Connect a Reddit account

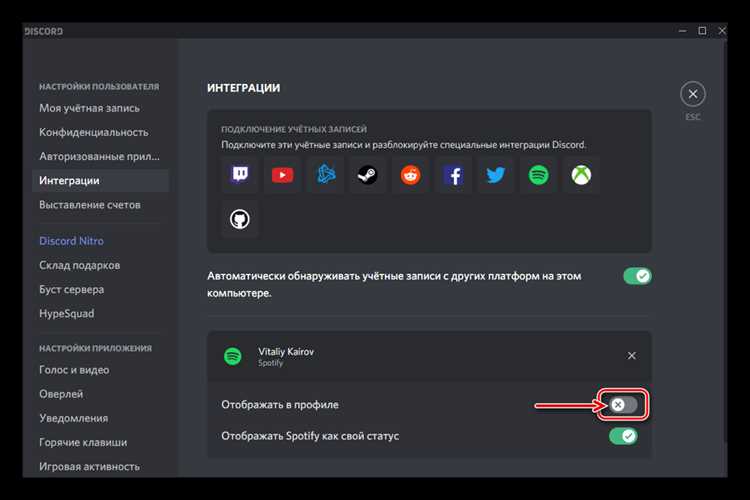click(x=410, y=175)
